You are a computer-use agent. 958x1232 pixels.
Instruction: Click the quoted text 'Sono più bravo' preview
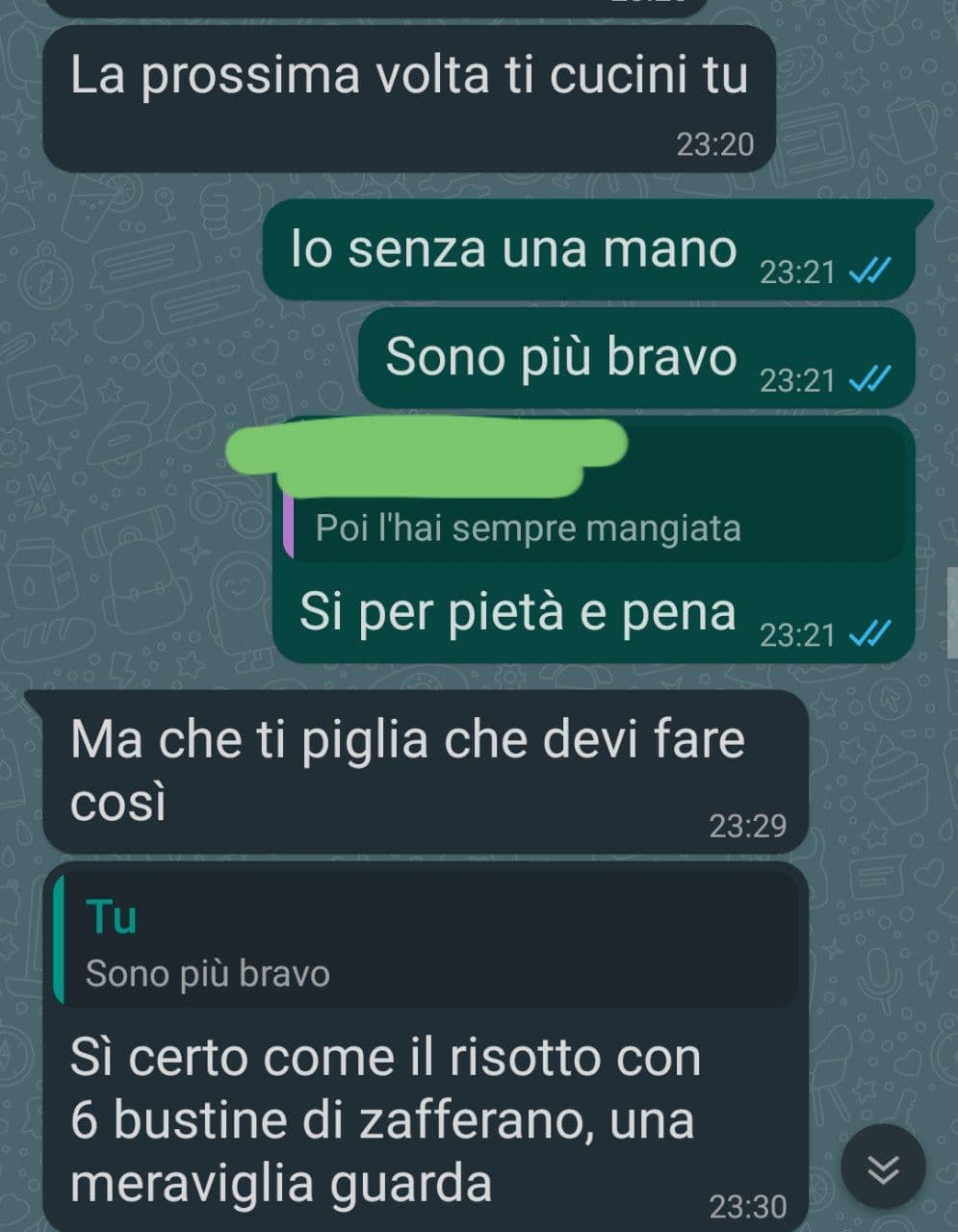[x=208, y=974]
